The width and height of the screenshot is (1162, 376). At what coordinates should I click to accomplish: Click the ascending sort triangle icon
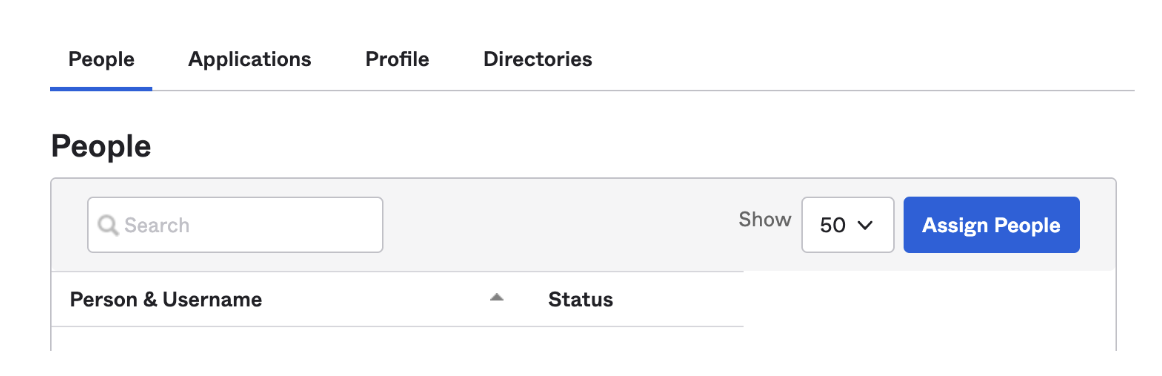(x=497, y=297)
